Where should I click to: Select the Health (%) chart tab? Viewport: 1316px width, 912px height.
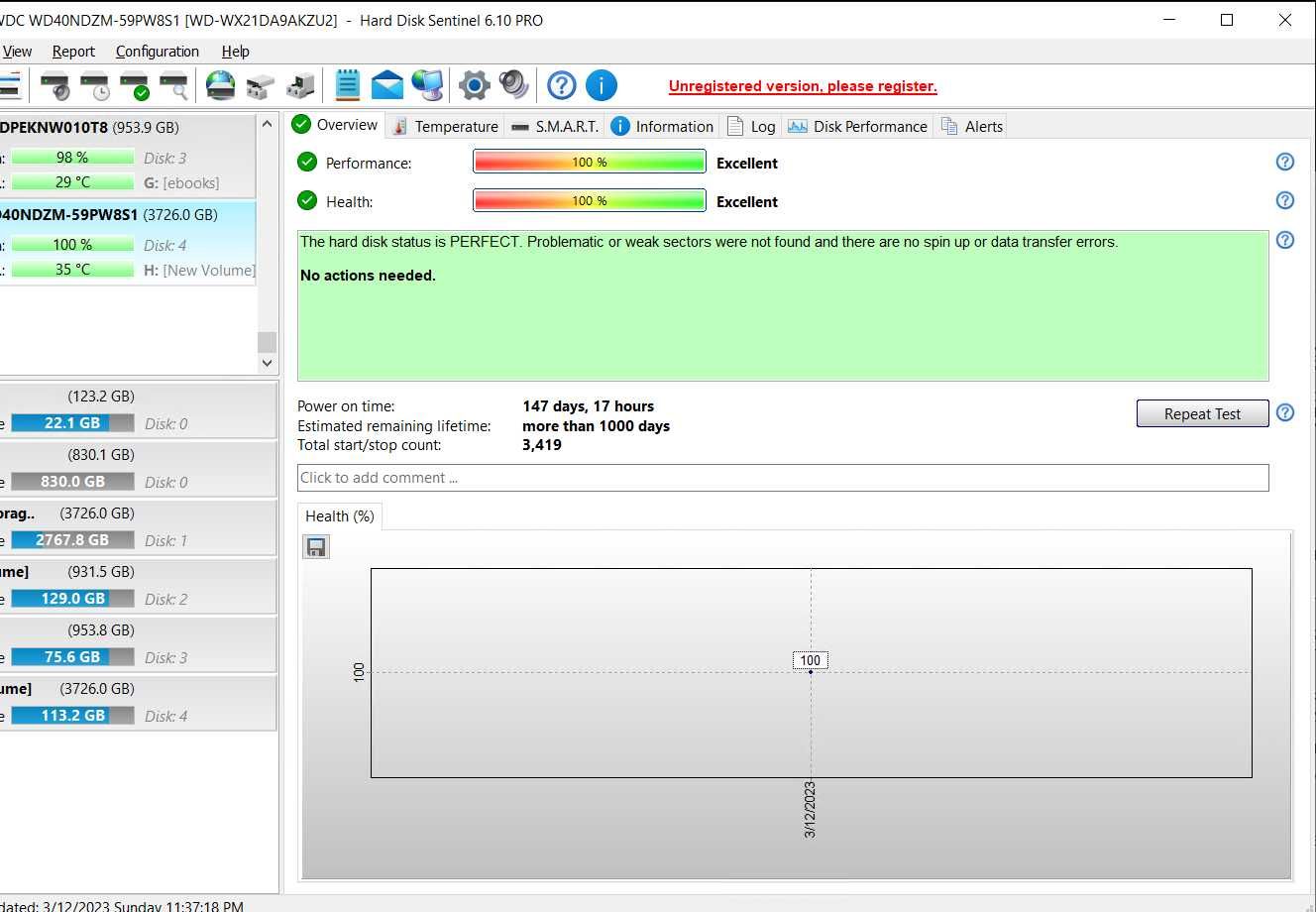339,516
